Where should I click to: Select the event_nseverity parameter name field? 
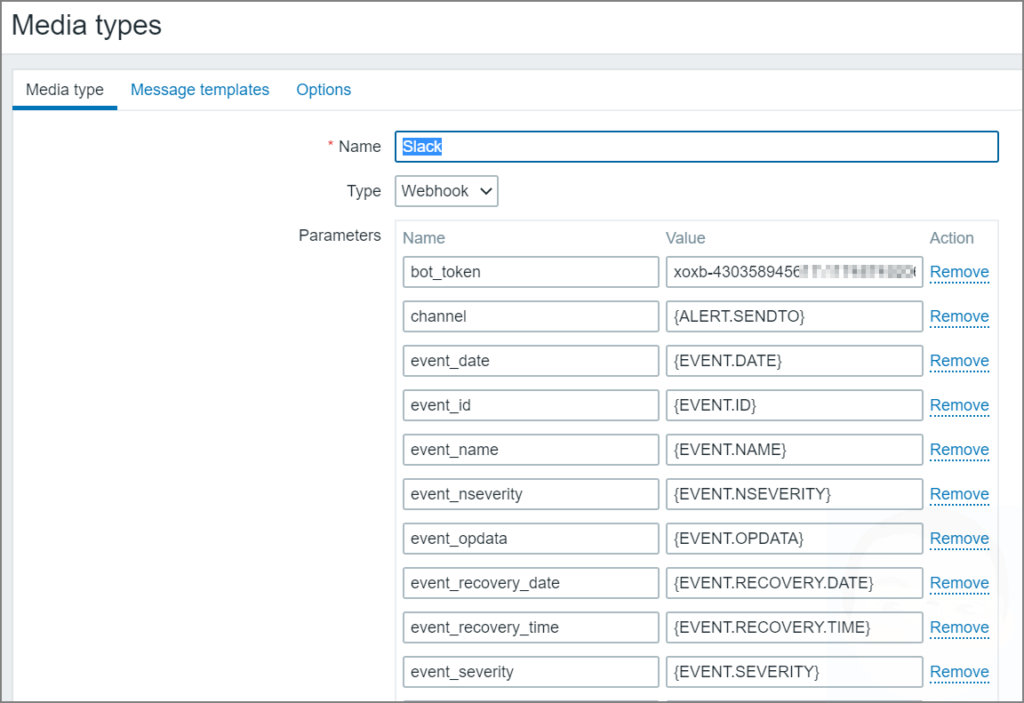point(530,493)
